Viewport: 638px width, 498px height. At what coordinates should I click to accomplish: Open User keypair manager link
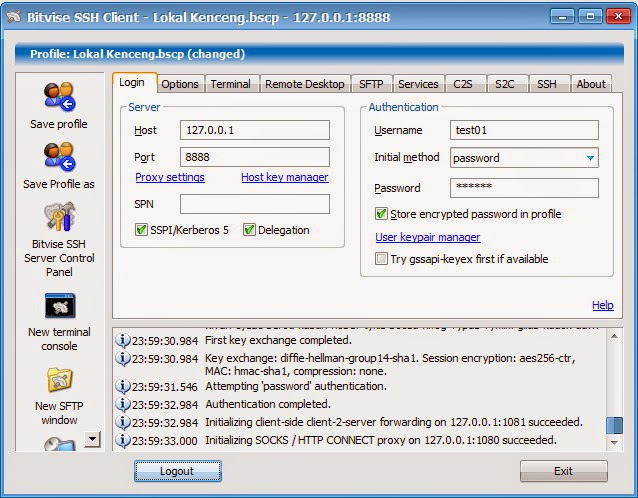(x=428, y=237)
